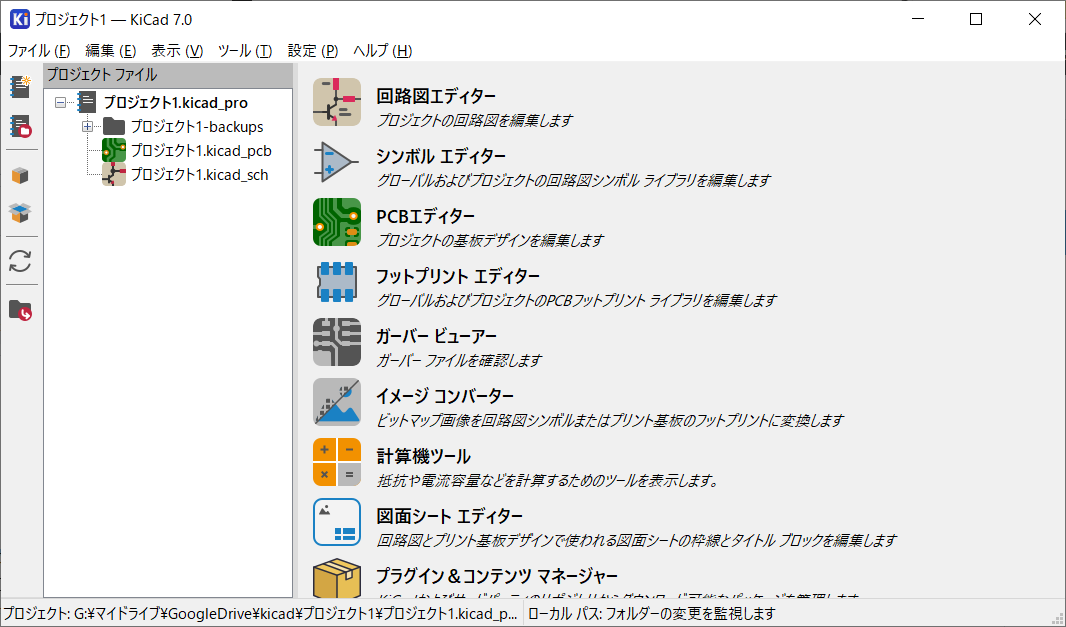The width and height of the screenshot is (1066, 627).
Task: Click the Unarchive project open-box icon
Action: pyautogui.click(x=20, y=213)
